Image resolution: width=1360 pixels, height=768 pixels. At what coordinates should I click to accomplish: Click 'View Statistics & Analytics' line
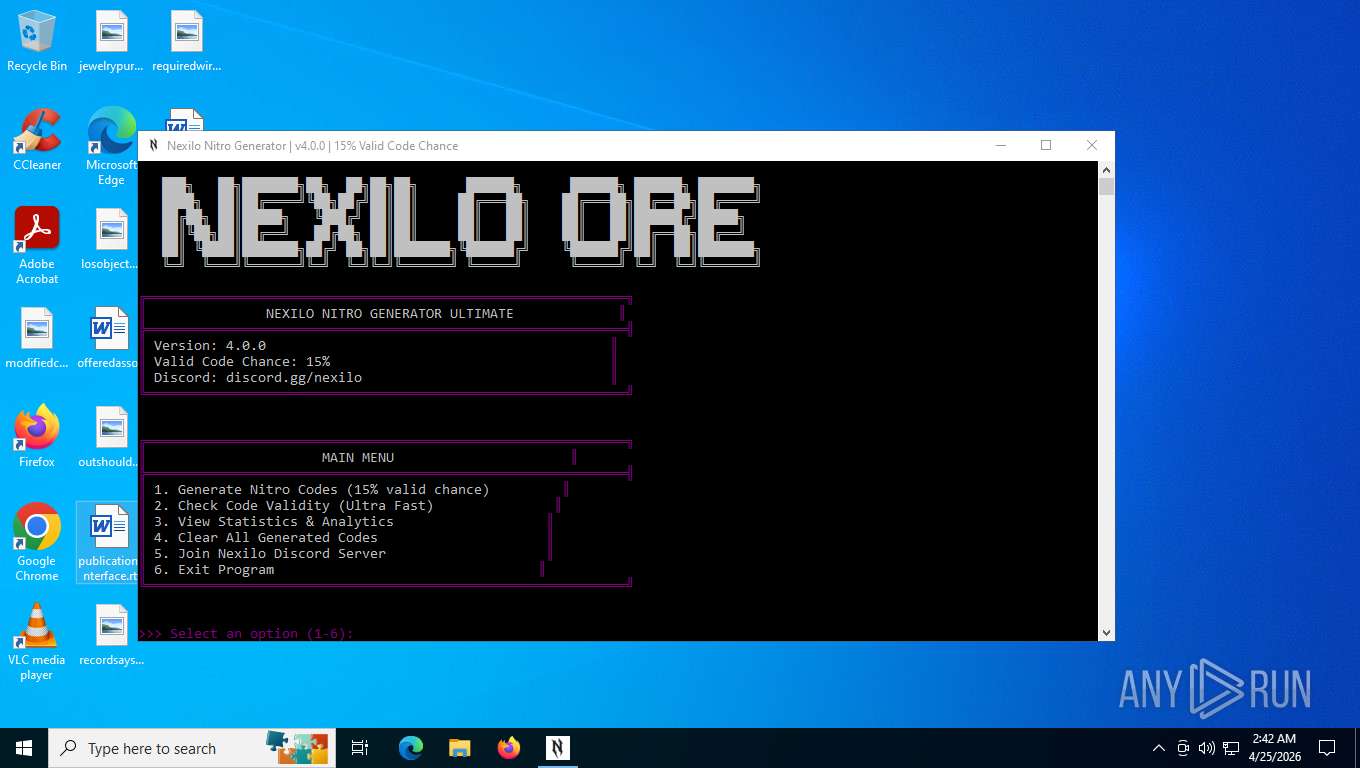tap(274, 522)
